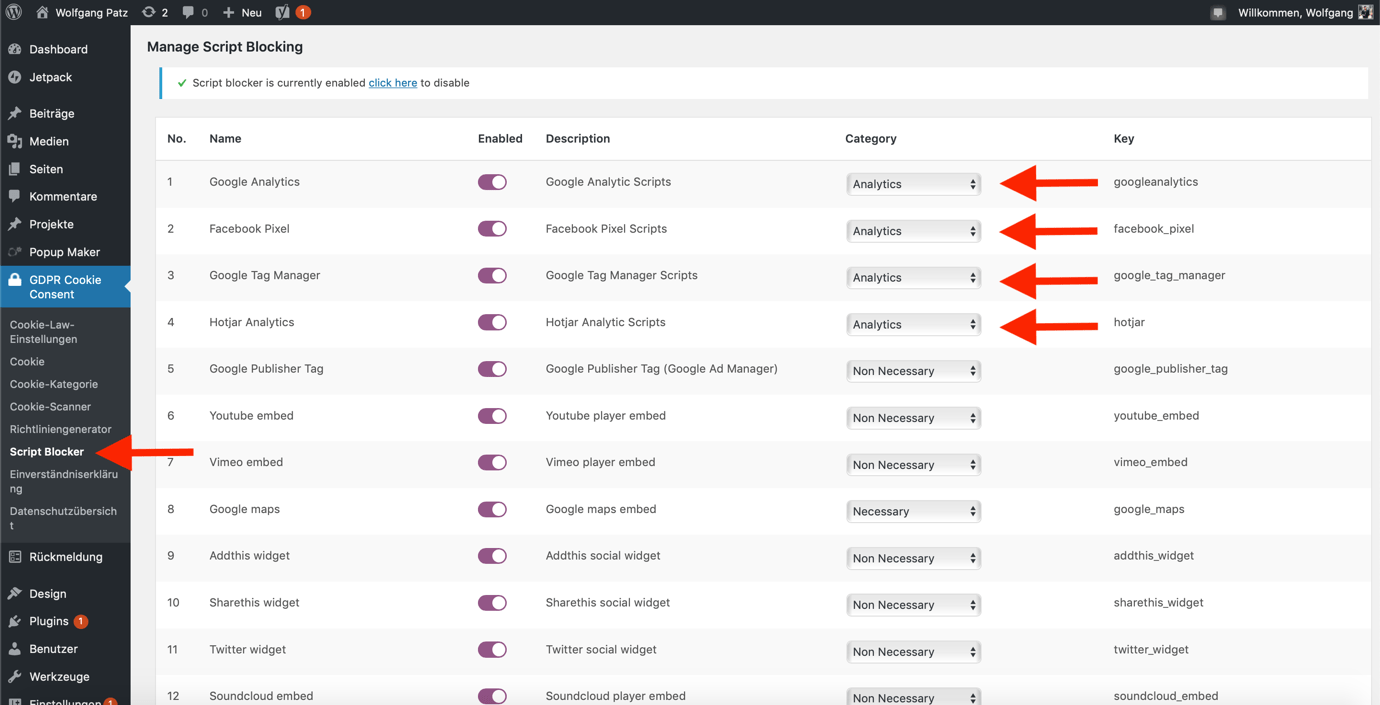Click the Enabled column header

coord(500,139)
